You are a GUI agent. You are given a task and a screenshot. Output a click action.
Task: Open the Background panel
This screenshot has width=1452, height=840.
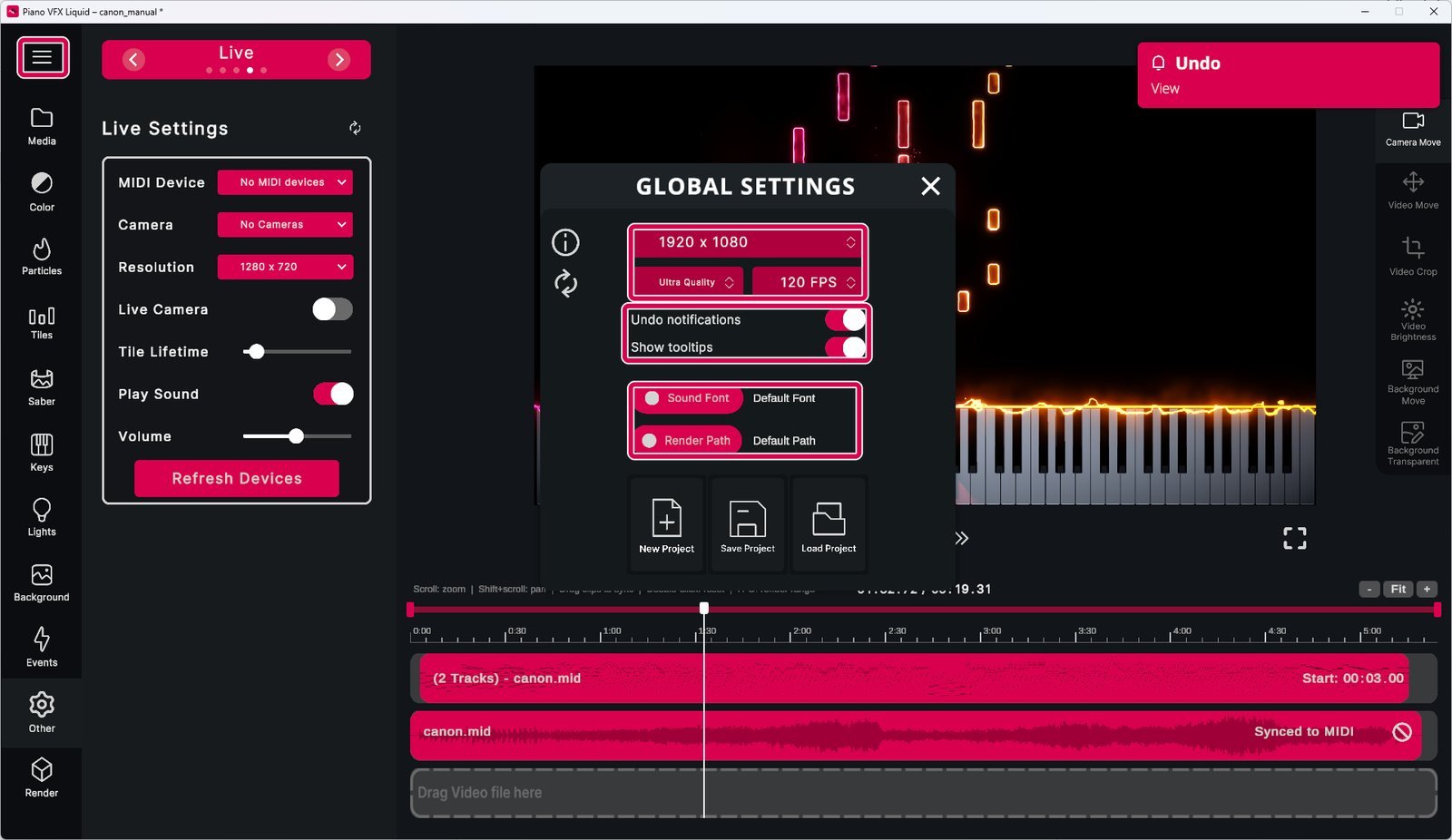42,583
